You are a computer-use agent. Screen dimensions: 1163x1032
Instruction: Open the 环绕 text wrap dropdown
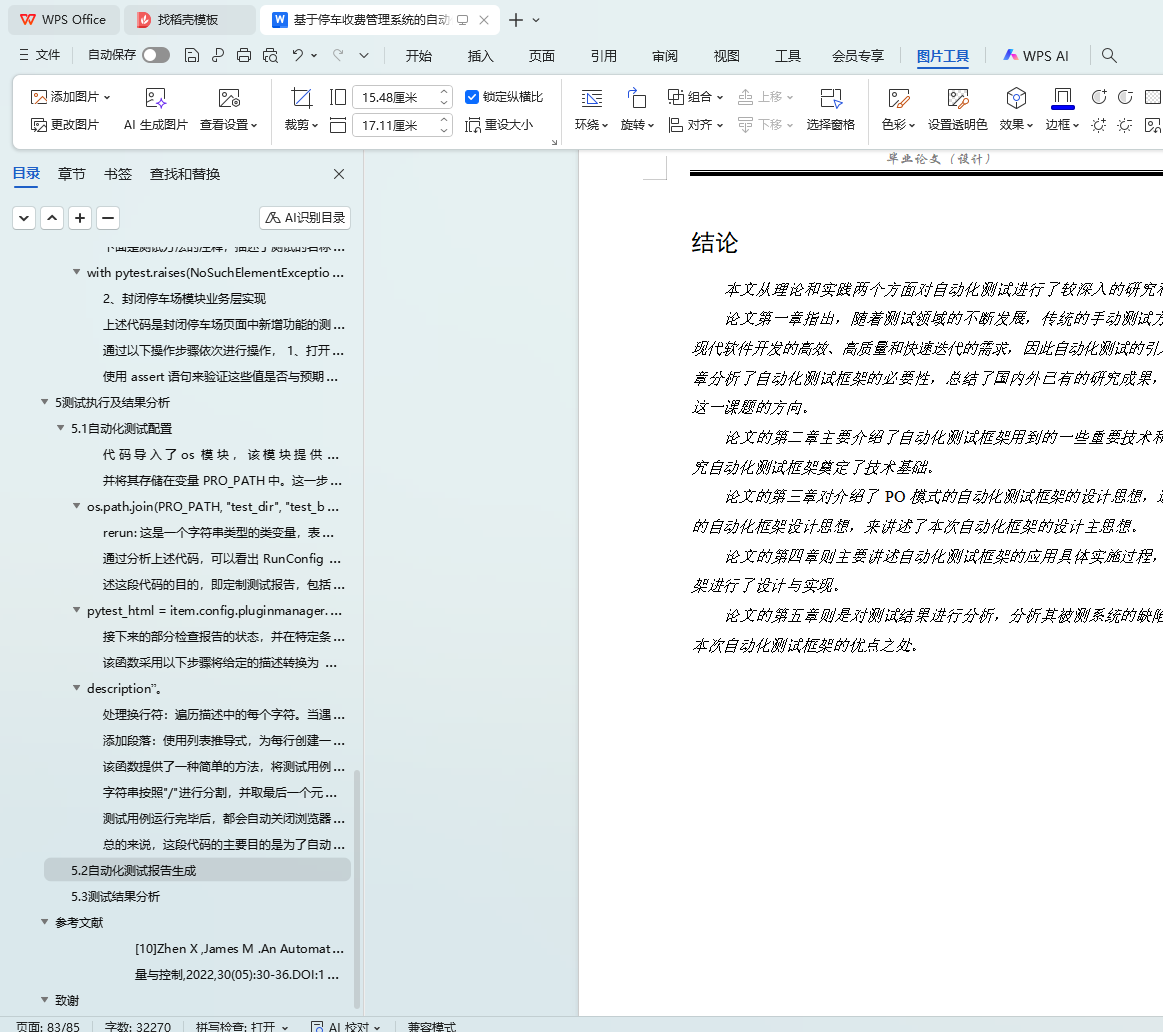(x=593, y=125)
